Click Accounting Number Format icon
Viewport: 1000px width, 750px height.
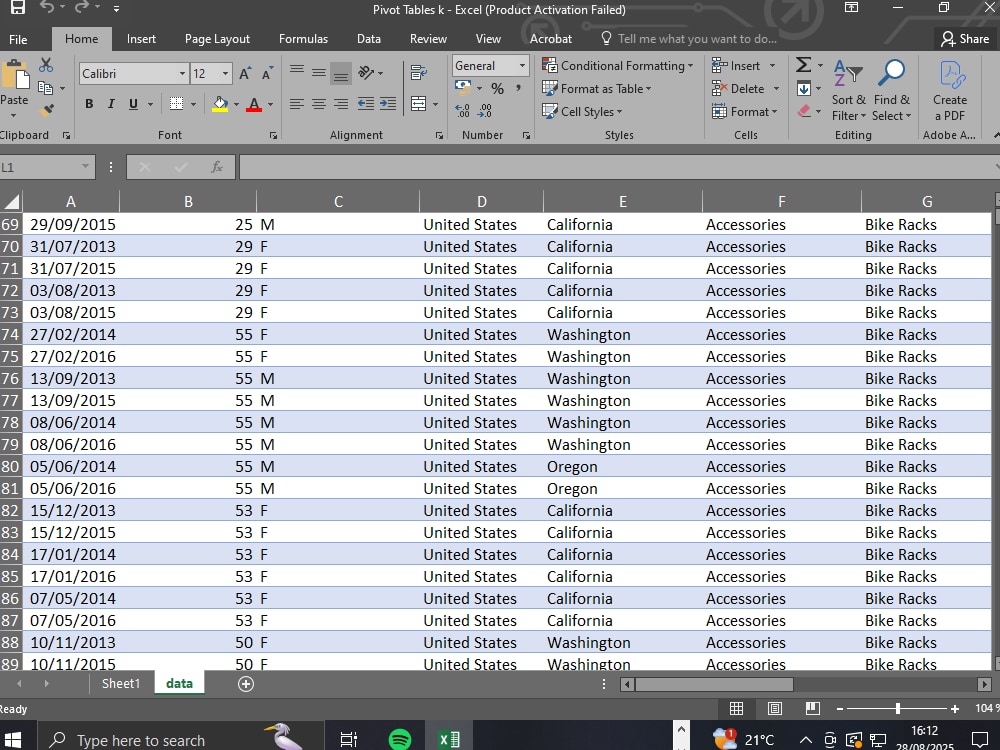(x=462, y=87)
